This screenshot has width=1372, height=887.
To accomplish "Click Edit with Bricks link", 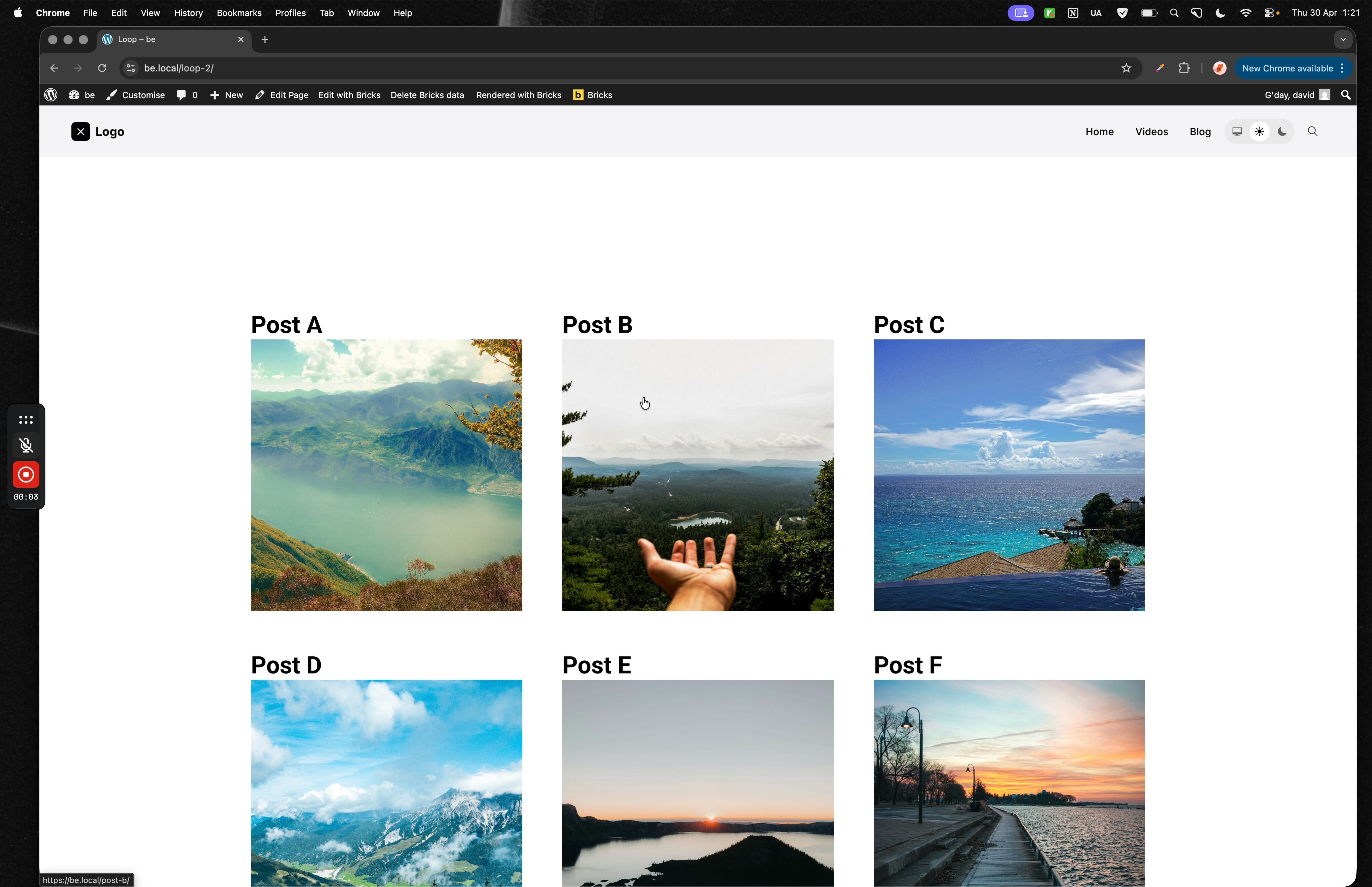I will coord(349,95).
